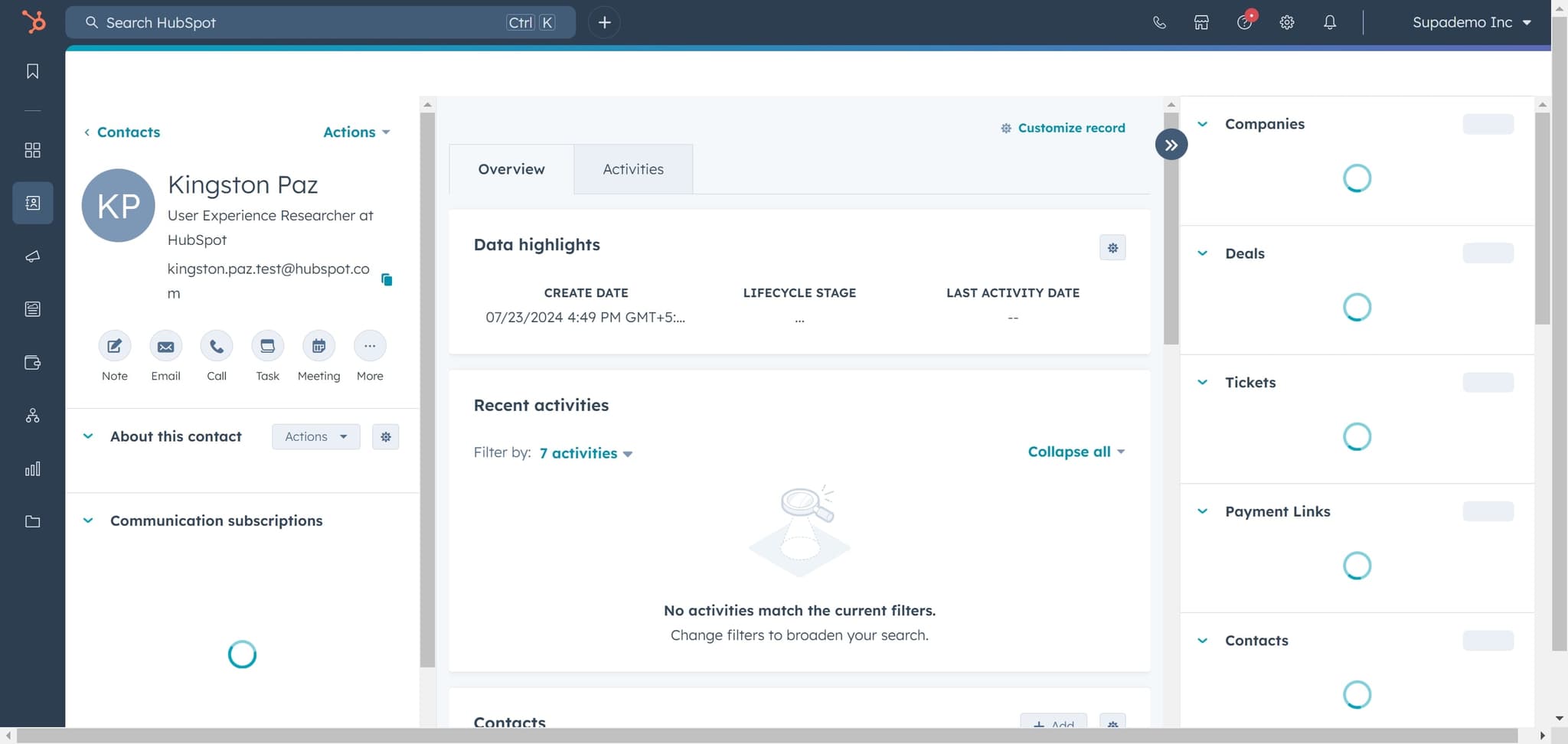Click the Search HubSpot input field
This screenshot has height=744, width=1568.
(306, 22)
